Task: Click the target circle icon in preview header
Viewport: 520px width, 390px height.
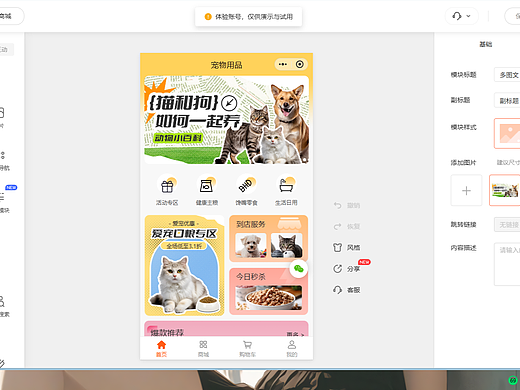Action: tap(300, 64)
